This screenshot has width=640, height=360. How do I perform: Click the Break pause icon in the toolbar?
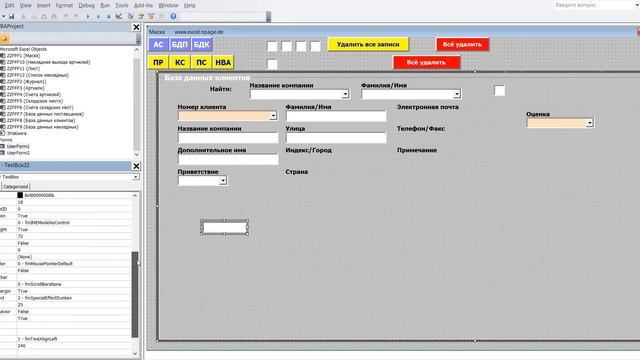click(98, 16)
